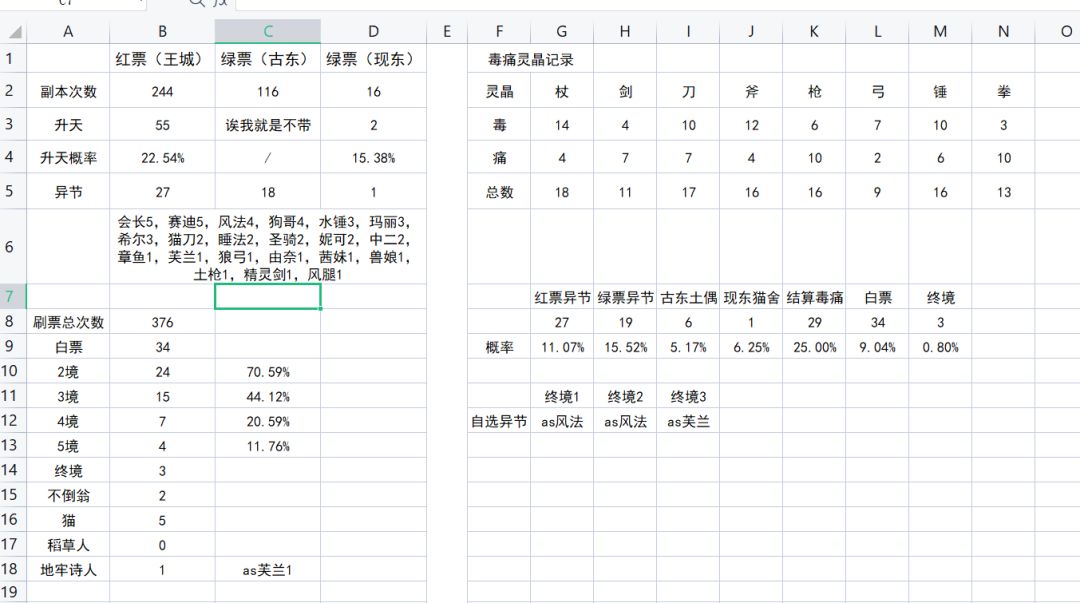Select the 副本次数 label cell
This screenshot has height=603, width=1080.
(68, 92)
